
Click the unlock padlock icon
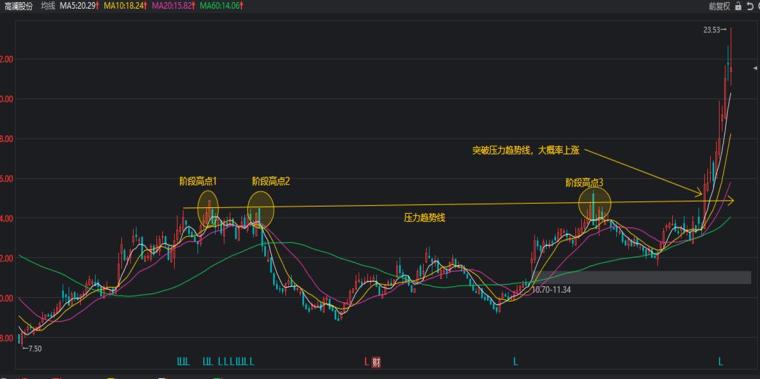[x=738, y=6]
